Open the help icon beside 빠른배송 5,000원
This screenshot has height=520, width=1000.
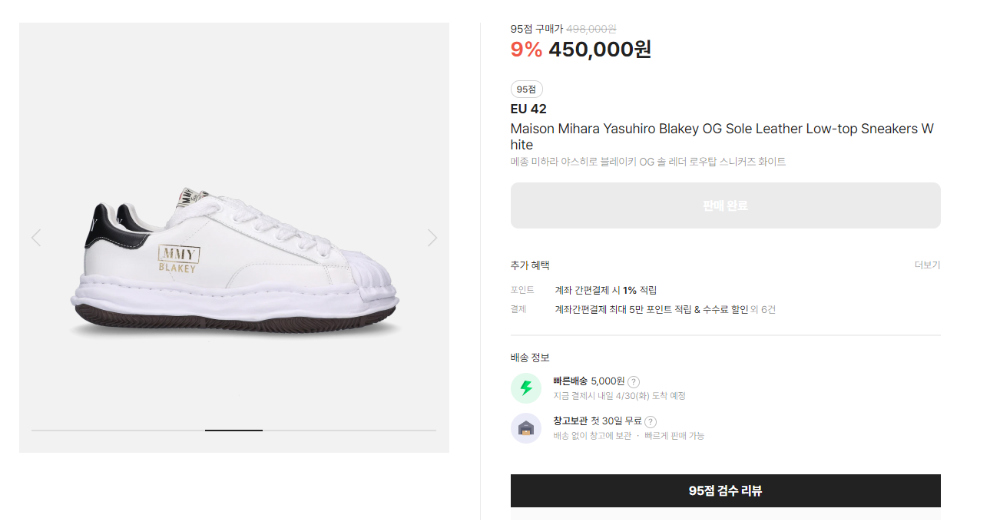click(633, 382)
